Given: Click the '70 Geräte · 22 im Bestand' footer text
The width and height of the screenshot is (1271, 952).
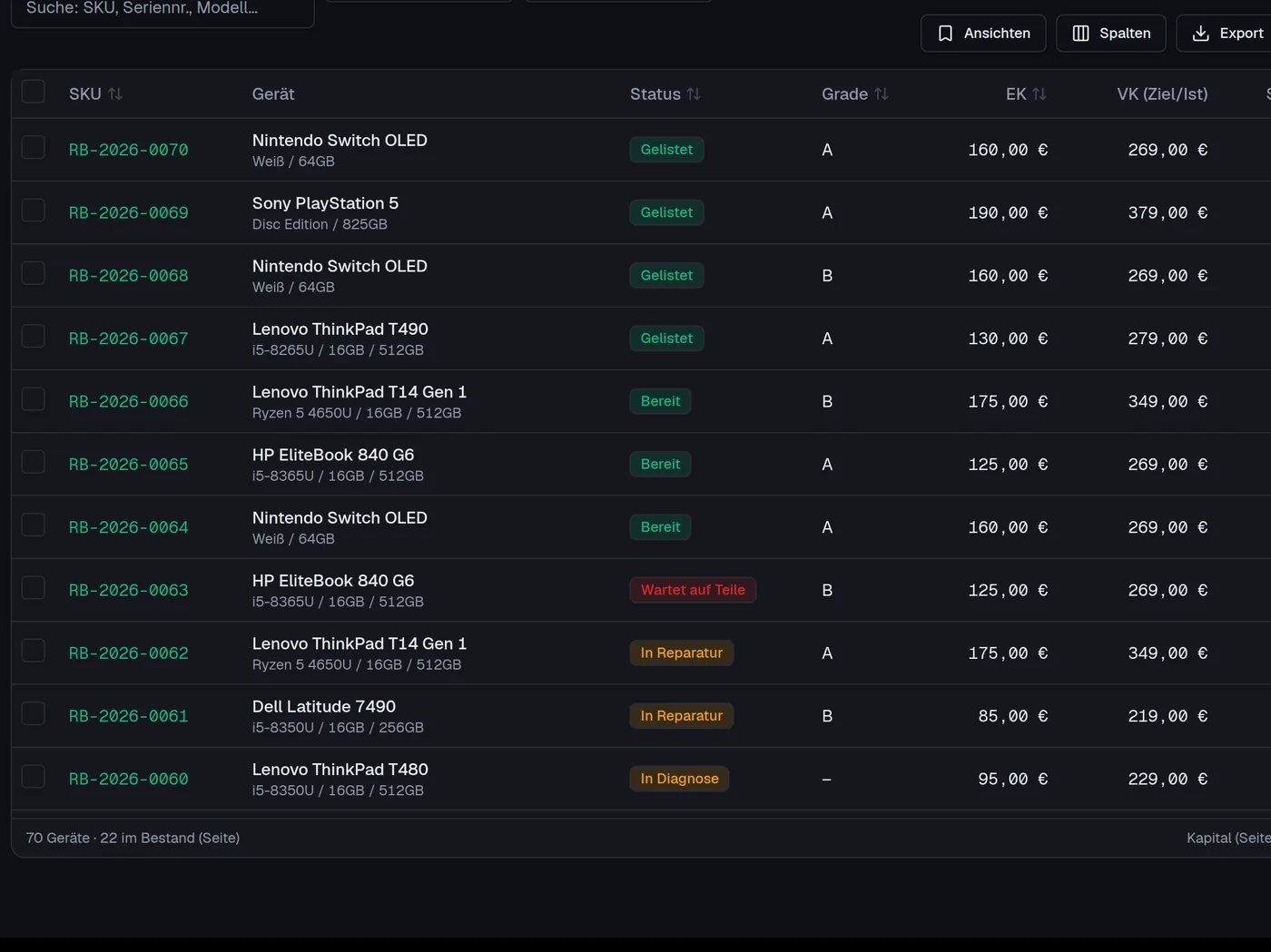Looking at the screenshot, I should (x=133, y=838).
